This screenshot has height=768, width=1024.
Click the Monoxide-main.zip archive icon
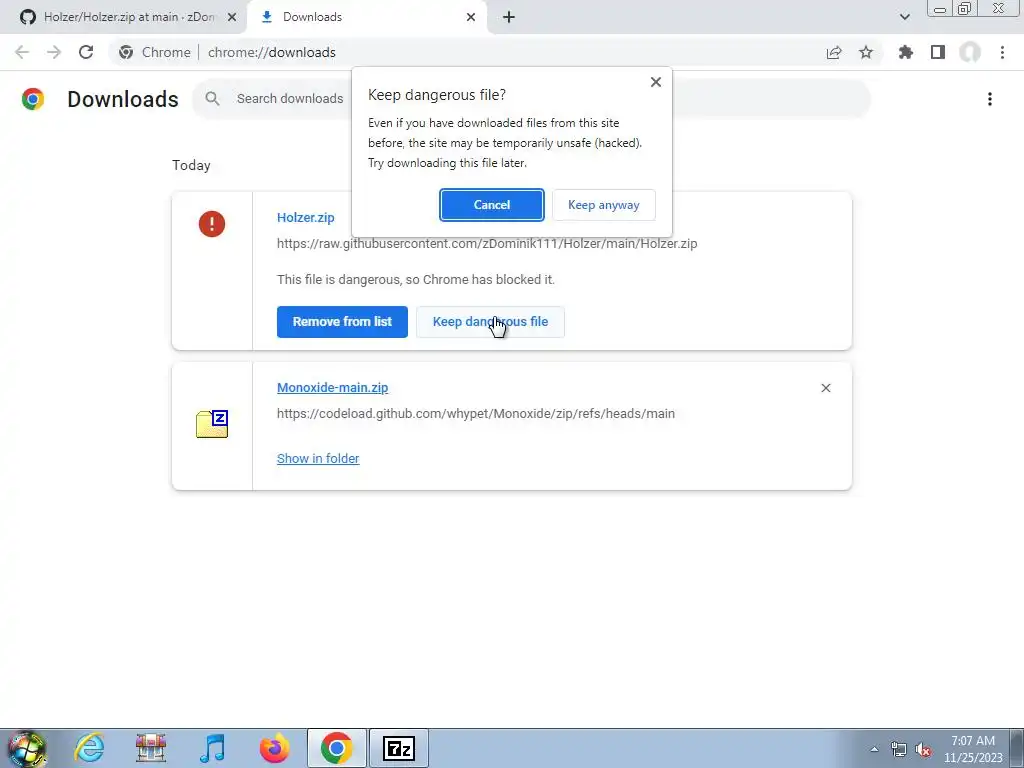tap(212, 424)
